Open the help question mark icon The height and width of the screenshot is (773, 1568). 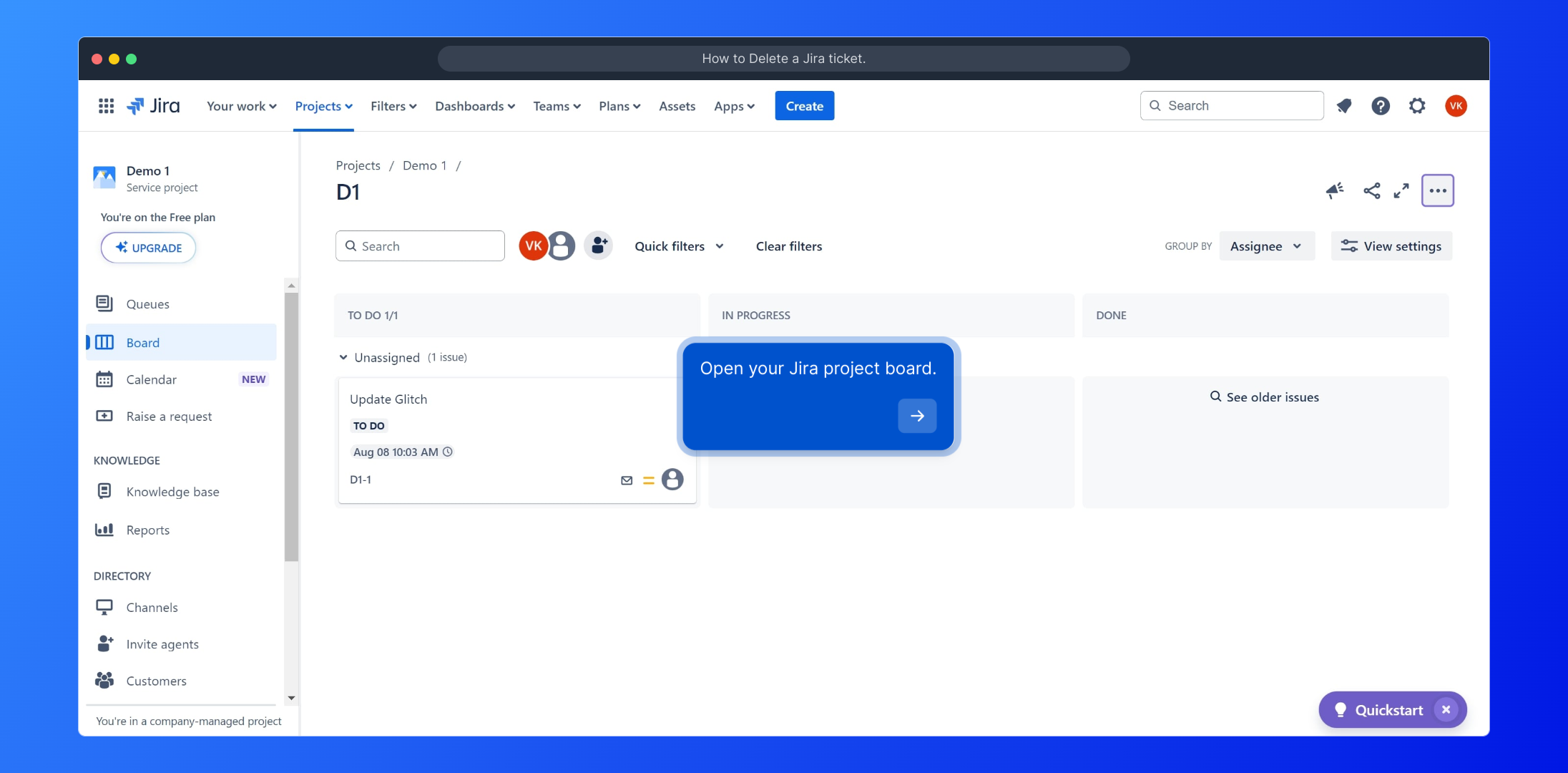click(x=1381, y=106)
